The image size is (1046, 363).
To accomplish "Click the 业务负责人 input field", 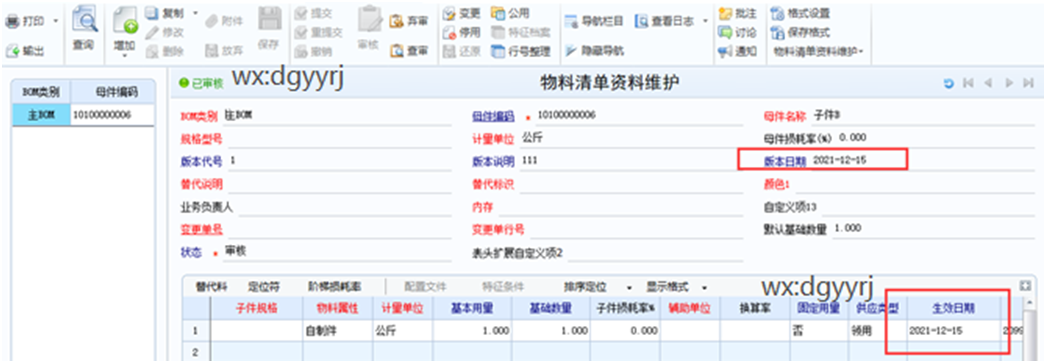I will (344, 208).
